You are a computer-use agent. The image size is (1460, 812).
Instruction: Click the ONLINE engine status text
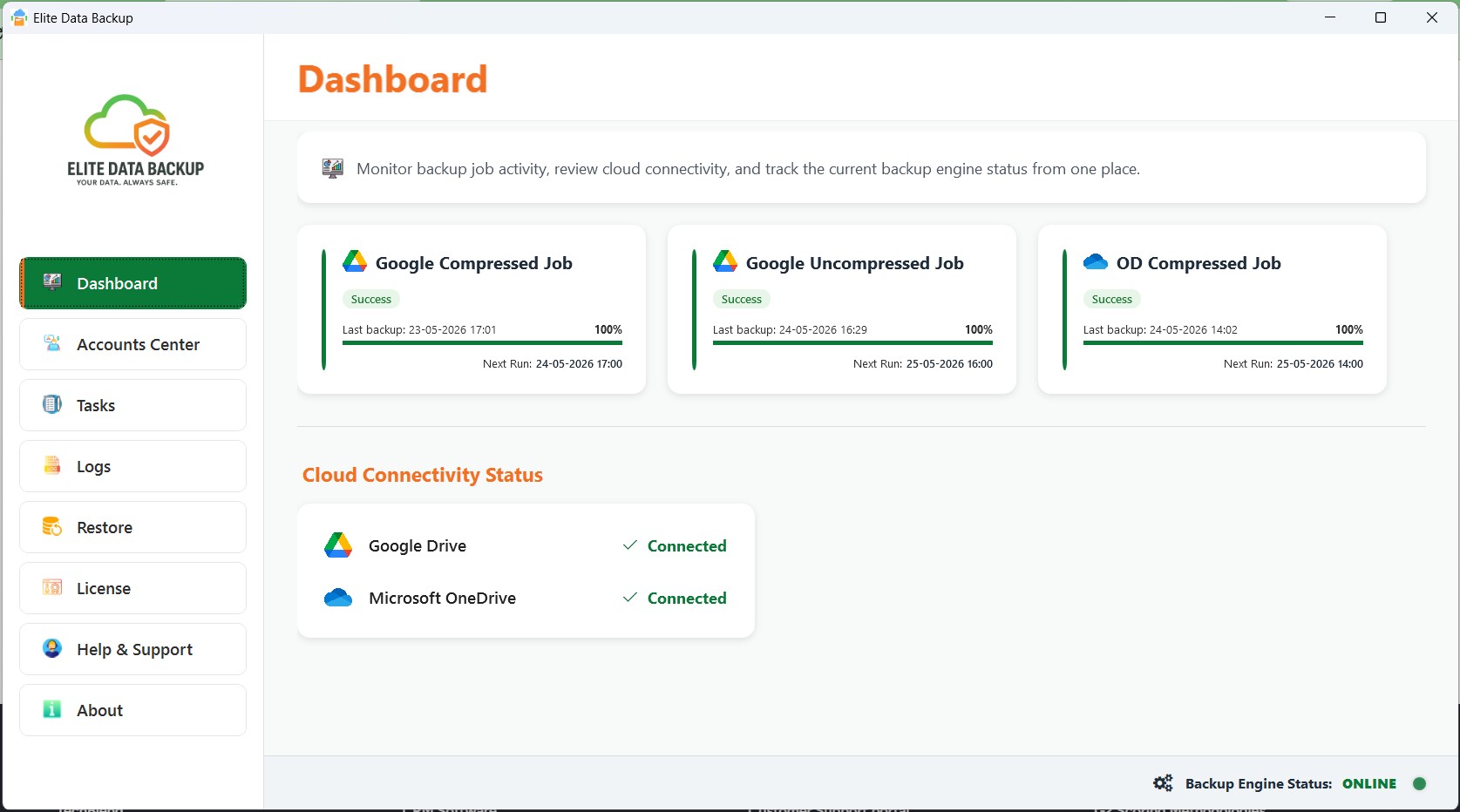pyautogui.click(x=1369, y=783)
